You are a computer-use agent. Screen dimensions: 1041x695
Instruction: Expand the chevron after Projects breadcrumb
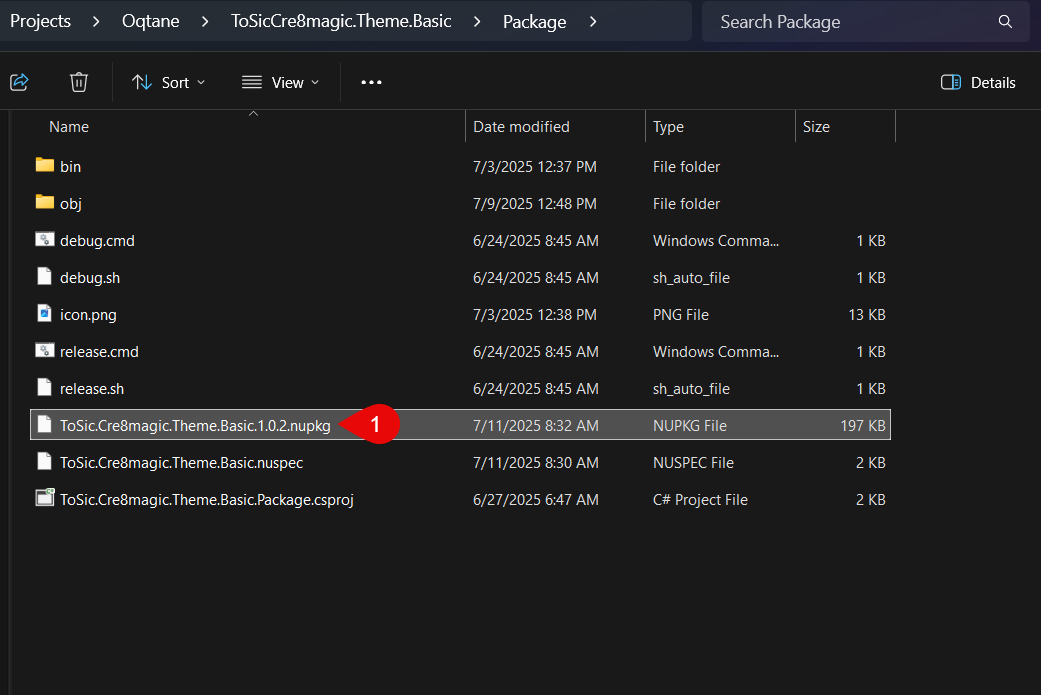[x=96, y=22]
